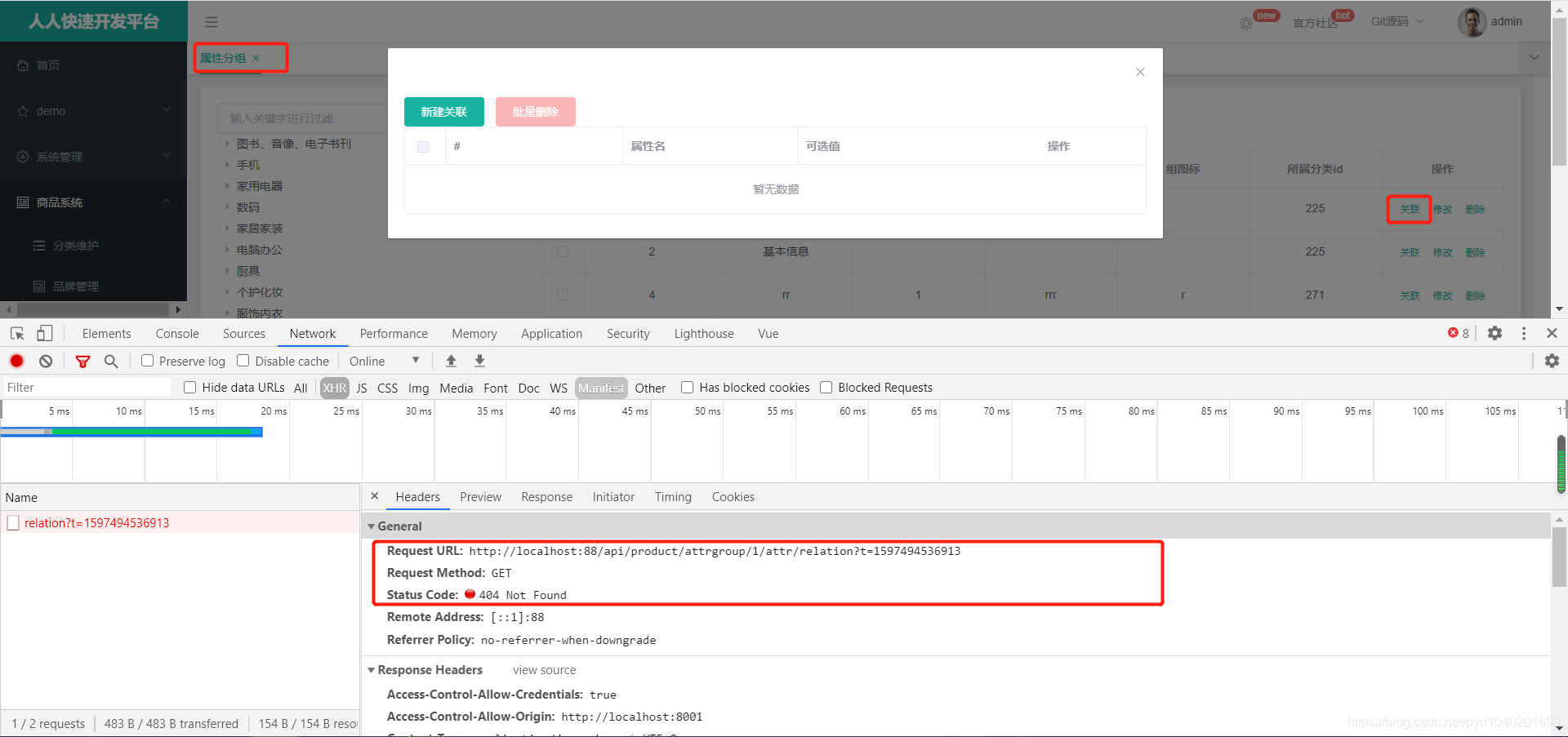Click the network overview timeline bar

click(131, 432)
